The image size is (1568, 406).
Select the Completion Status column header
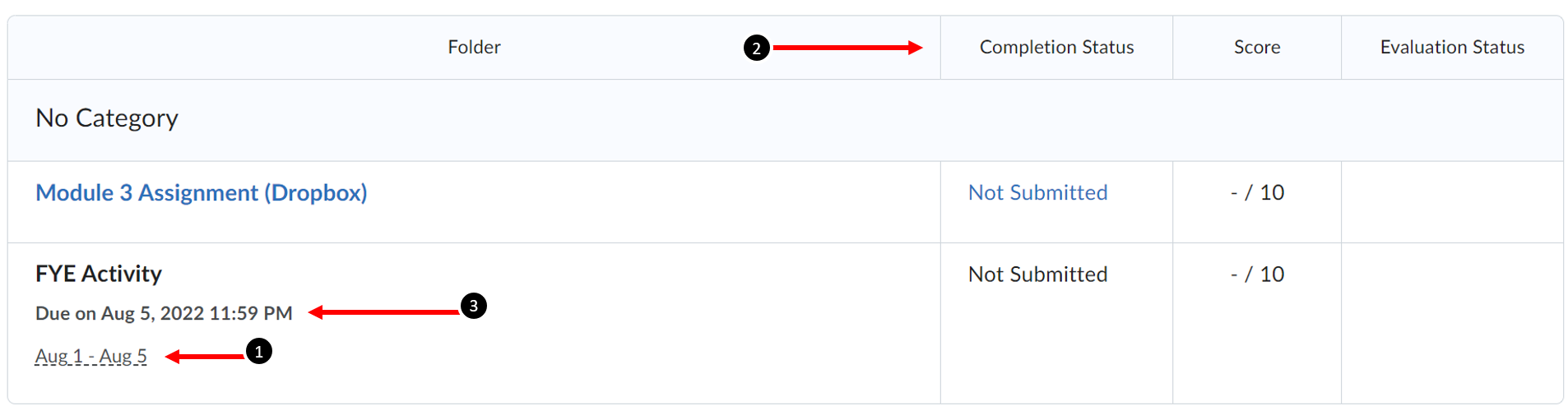point(1056,48)
